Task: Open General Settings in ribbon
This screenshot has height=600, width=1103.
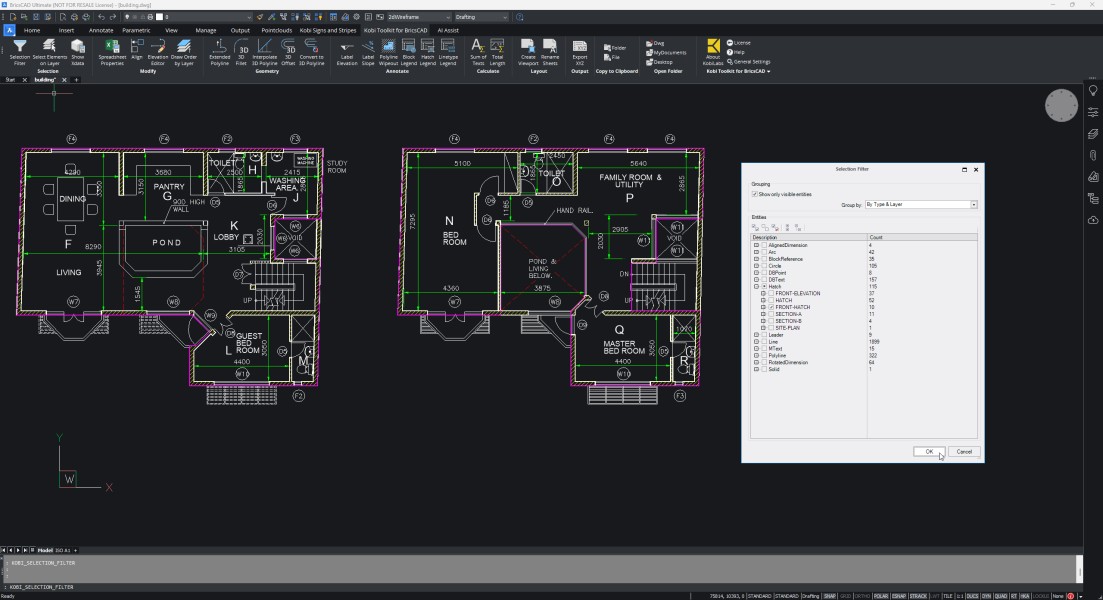Action: point(748,62)
